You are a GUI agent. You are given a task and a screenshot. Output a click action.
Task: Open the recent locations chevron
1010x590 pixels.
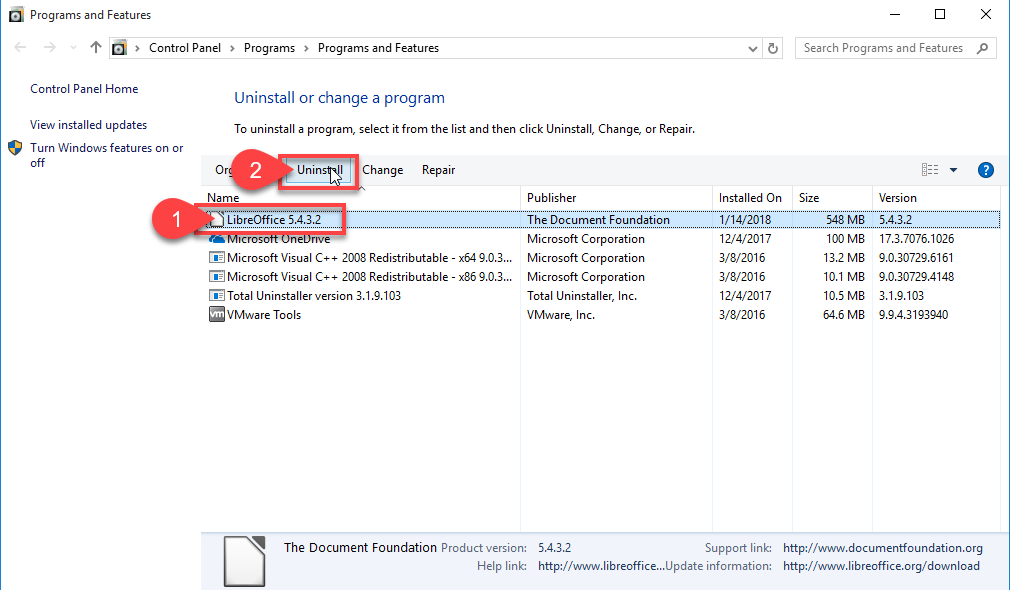point(73,48)
